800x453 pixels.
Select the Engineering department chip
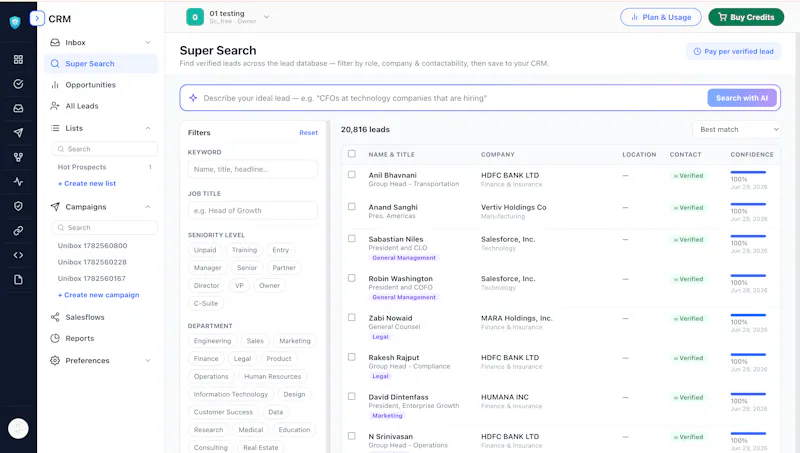click(212, 341)
